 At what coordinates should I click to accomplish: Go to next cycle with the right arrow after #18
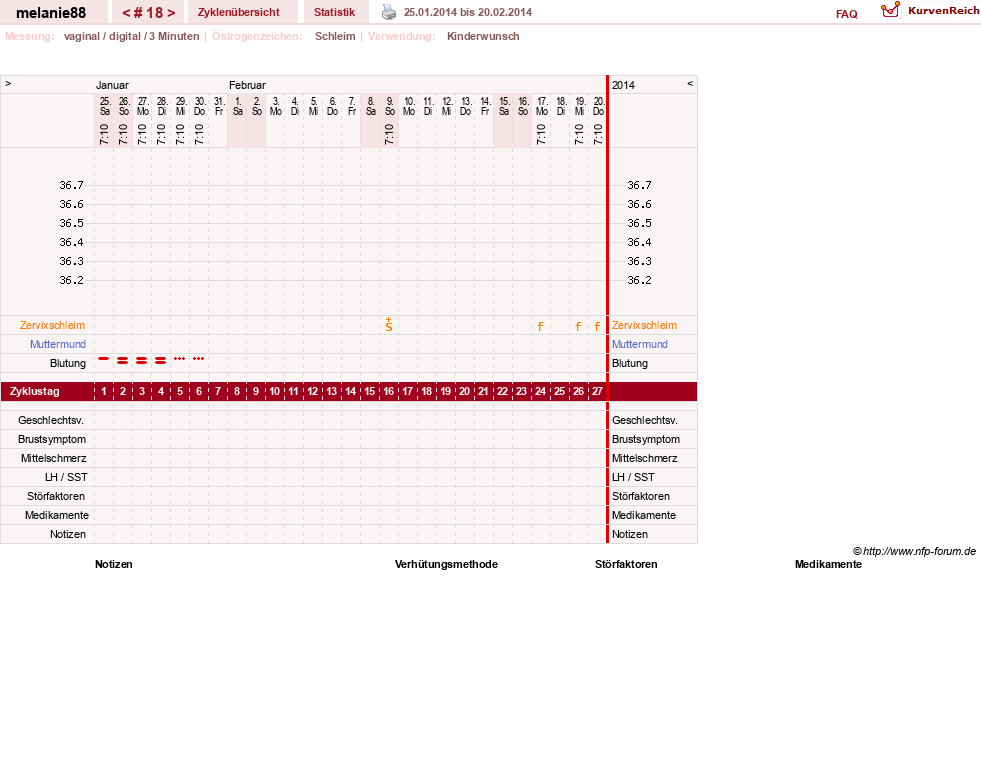pos(171,13)
